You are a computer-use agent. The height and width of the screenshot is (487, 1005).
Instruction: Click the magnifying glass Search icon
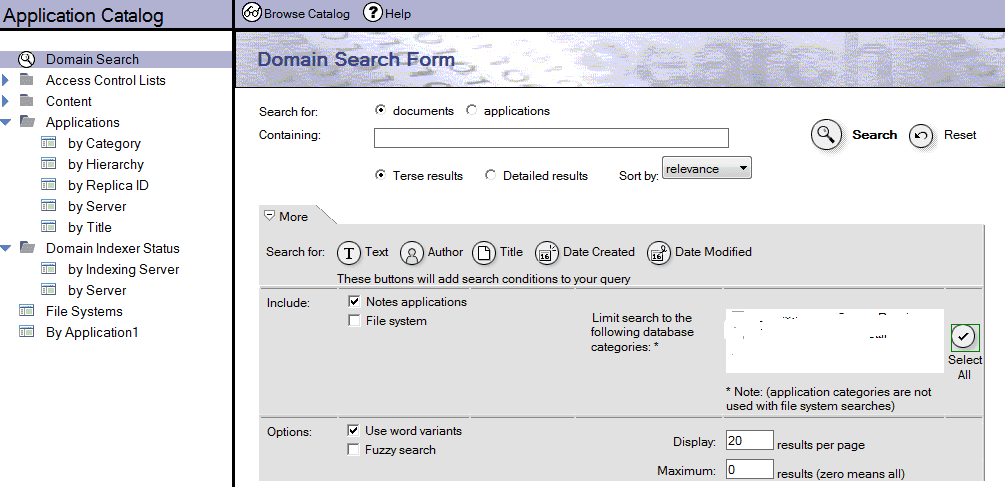click(x=826, y=136)
